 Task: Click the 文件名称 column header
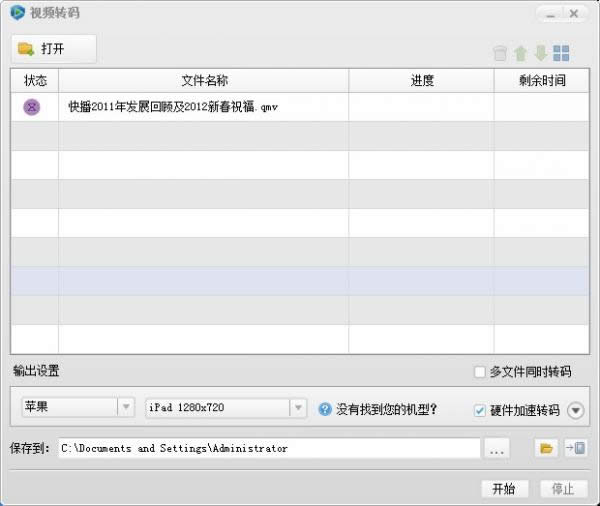tap(204, 81)
